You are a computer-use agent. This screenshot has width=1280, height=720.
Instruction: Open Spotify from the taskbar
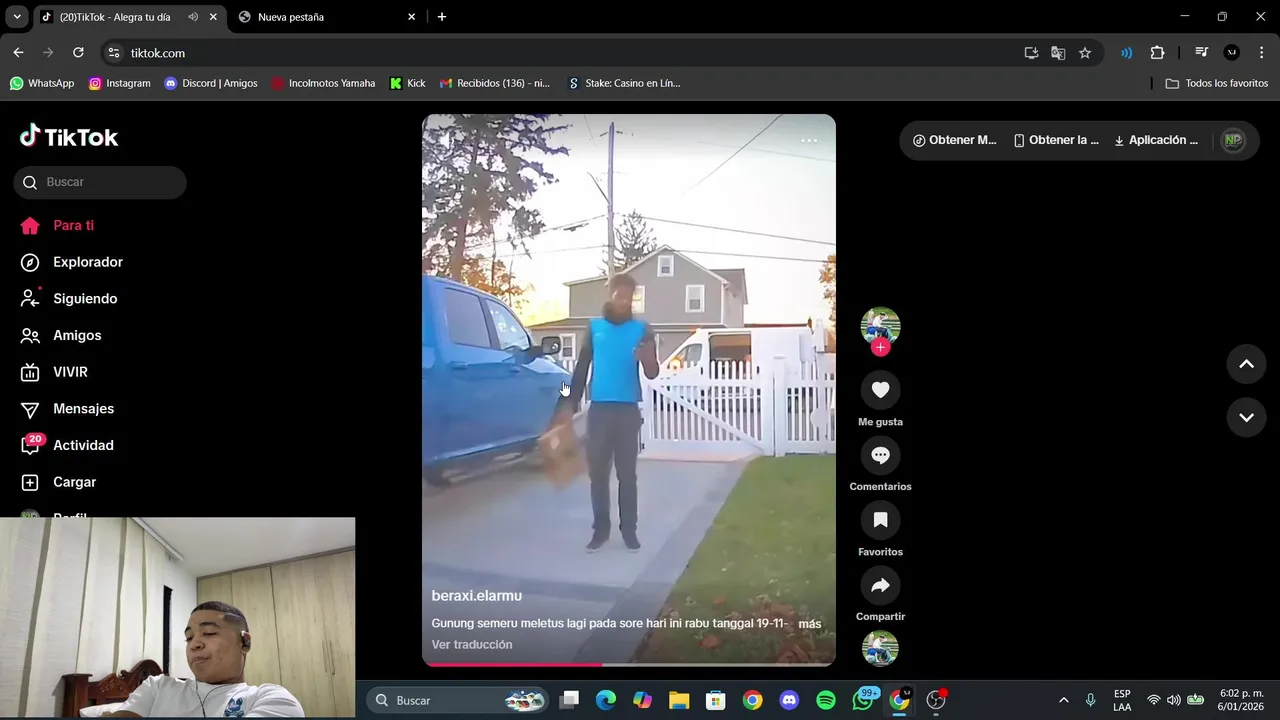click(x=826, y=700)
